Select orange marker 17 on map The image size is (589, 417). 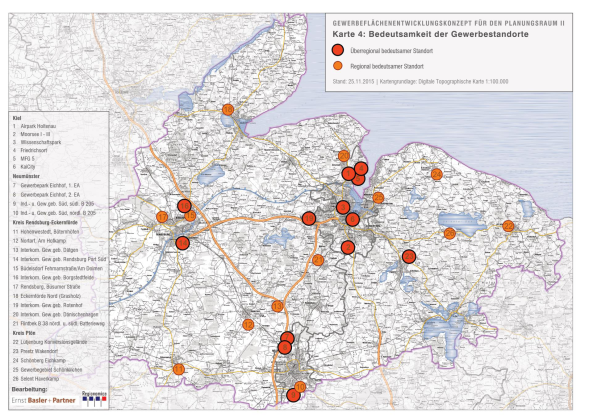[x=162, y=217]
